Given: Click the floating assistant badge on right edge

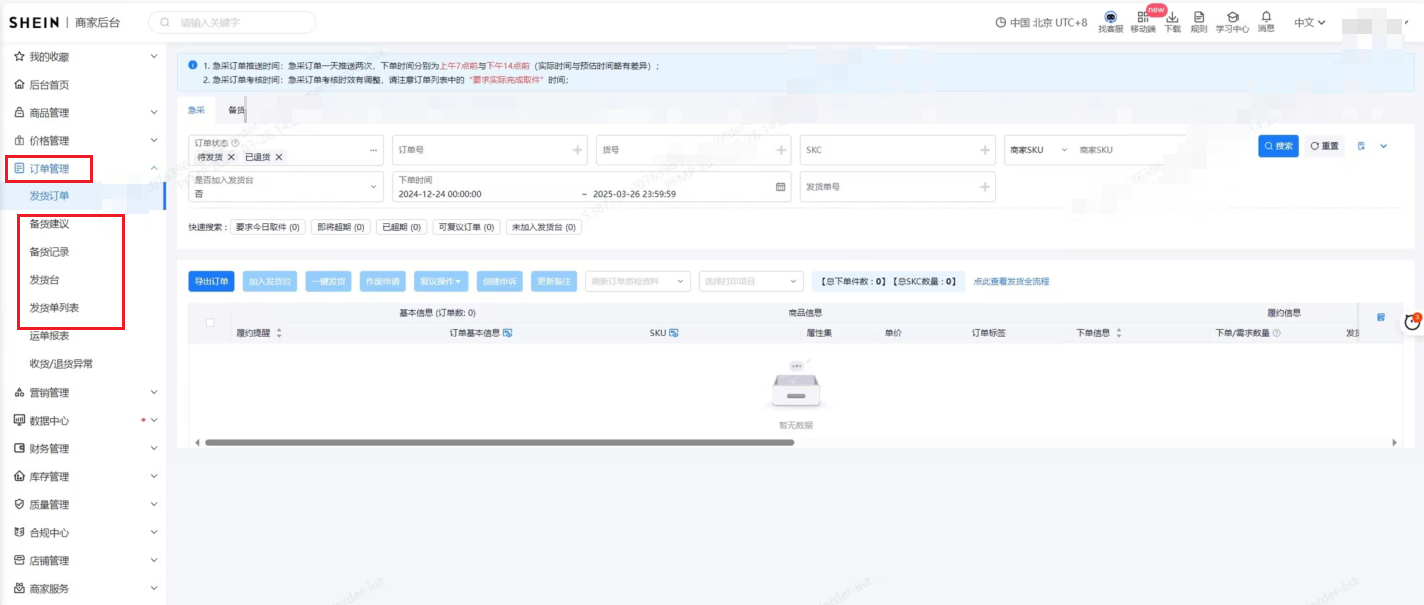Looking at the screenshot, I should point(1413,321).
